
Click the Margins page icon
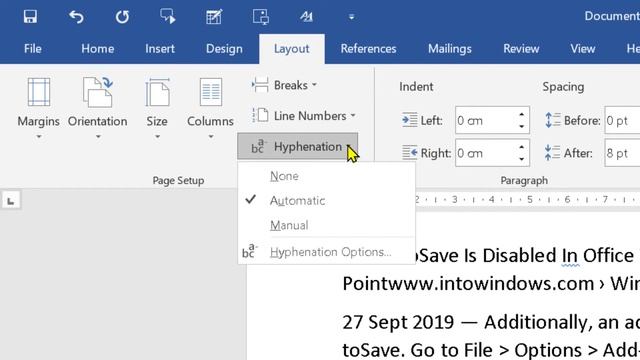pyautogui.click(x=39, y=92)
